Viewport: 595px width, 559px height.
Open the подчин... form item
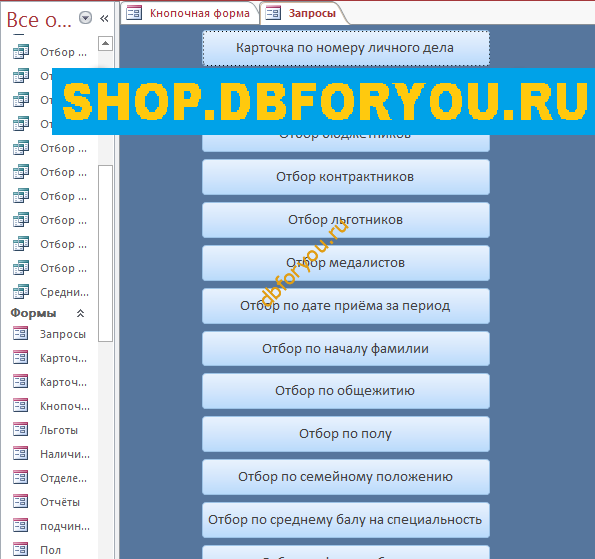(52, 526)
